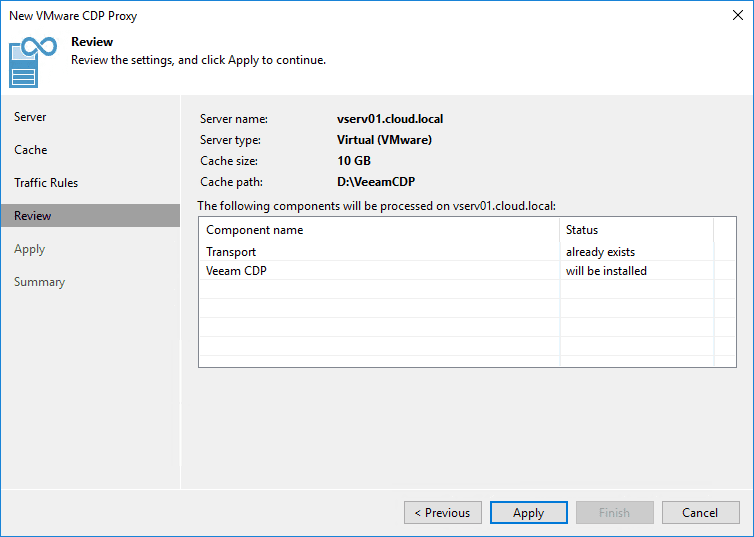Image resolution: width=754 pixels, height=537 pixels.
Task: Open the Cache step
Action: click(x=31, y=150)
